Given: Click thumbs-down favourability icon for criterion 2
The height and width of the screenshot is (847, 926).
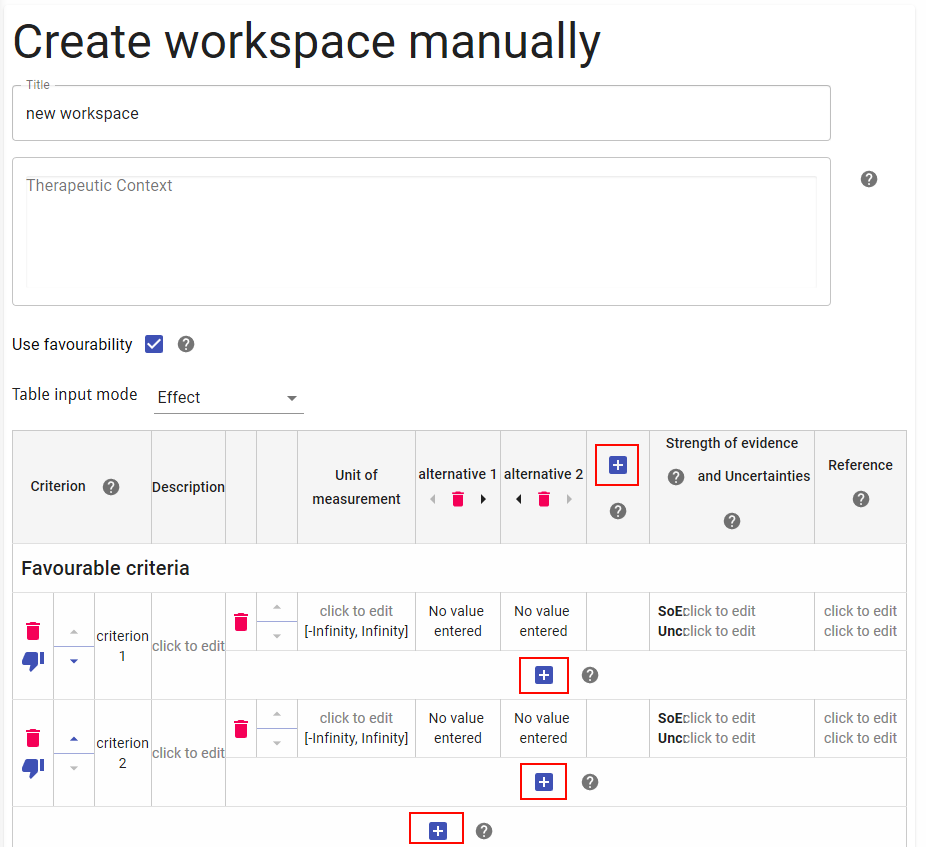Looking at the screenshot, I should [x=33, y=768].
